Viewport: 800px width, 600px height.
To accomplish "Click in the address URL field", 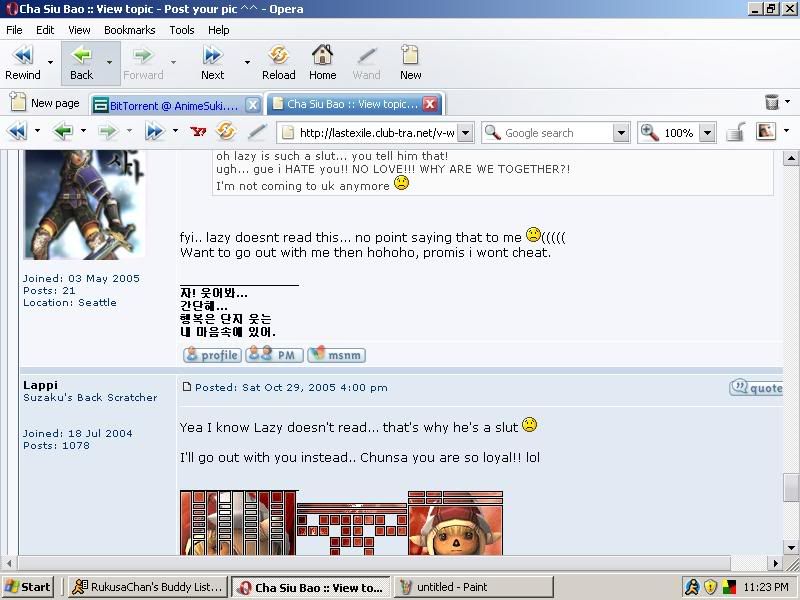I will pos(377,133).
